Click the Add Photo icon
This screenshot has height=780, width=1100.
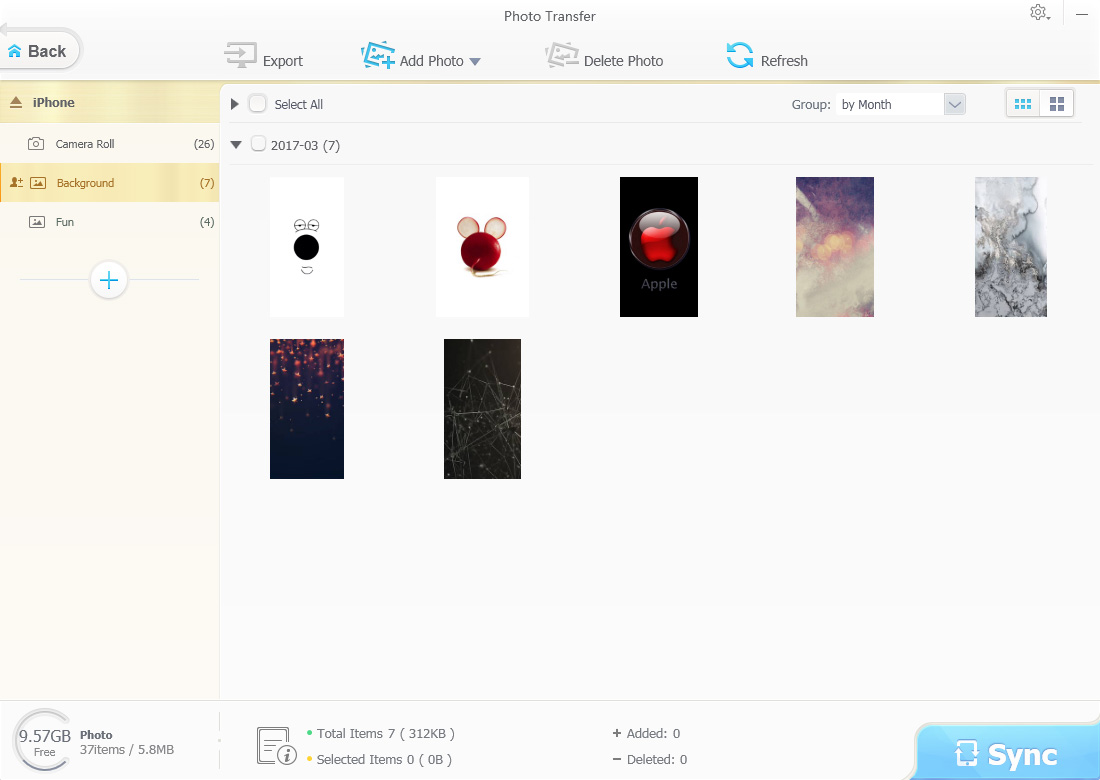[x=377, y=55]
